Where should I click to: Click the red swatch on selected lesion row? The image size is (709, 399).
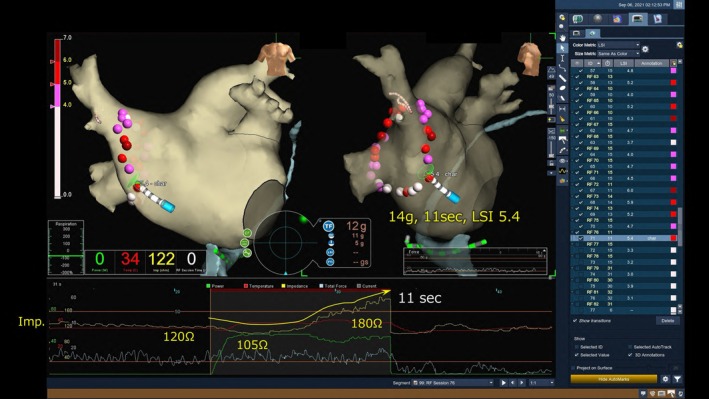[x=673, y=238]
